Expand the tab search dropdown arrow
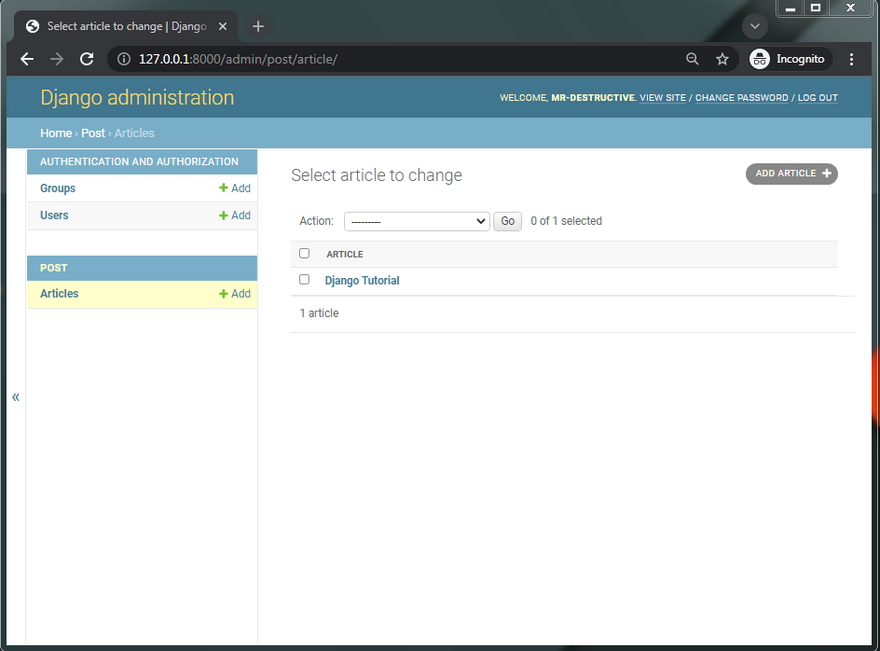880x651 pixels. tap(755, 26)
